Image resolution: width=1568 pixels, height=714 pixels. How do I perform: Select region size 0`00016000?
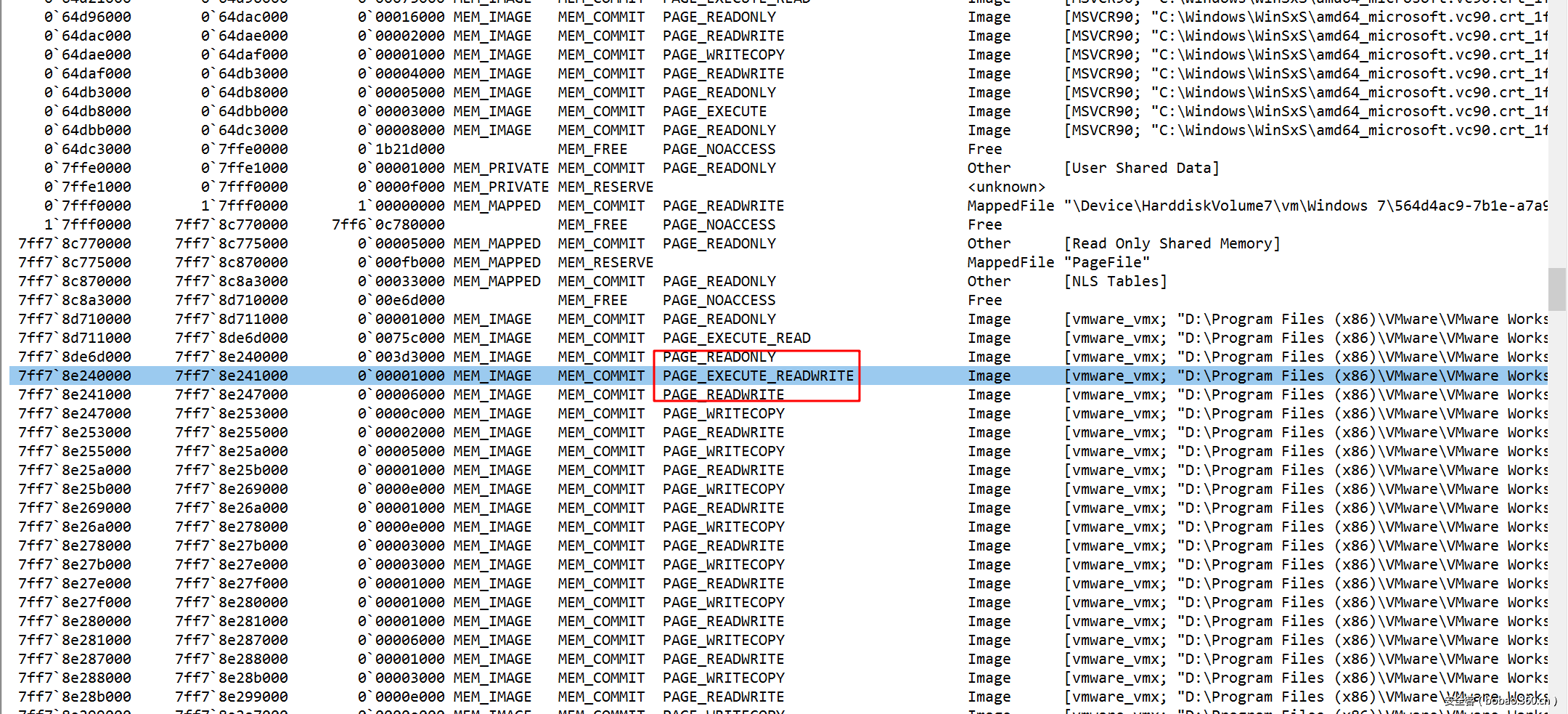401,17
